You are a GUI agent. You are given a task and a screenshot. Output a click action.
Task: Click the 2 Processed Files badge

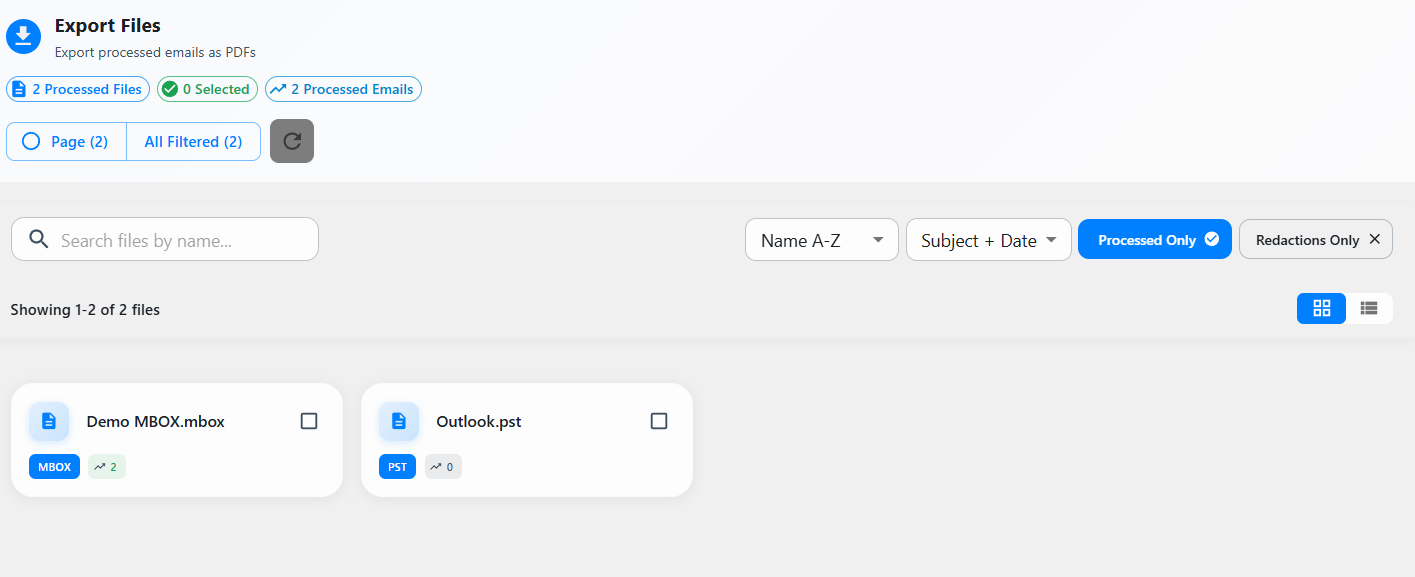tap(78, 89)
